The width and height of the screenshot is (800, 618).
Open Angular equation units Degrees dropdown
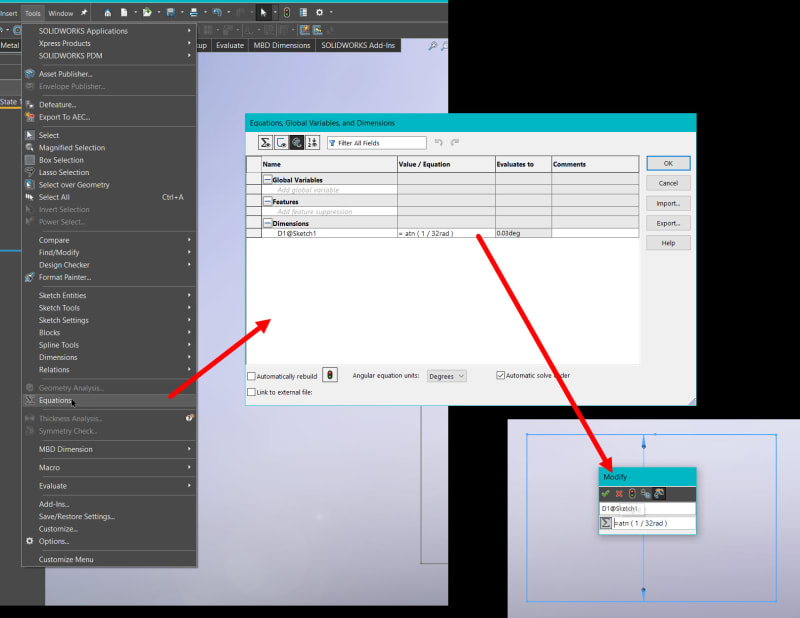446,376
